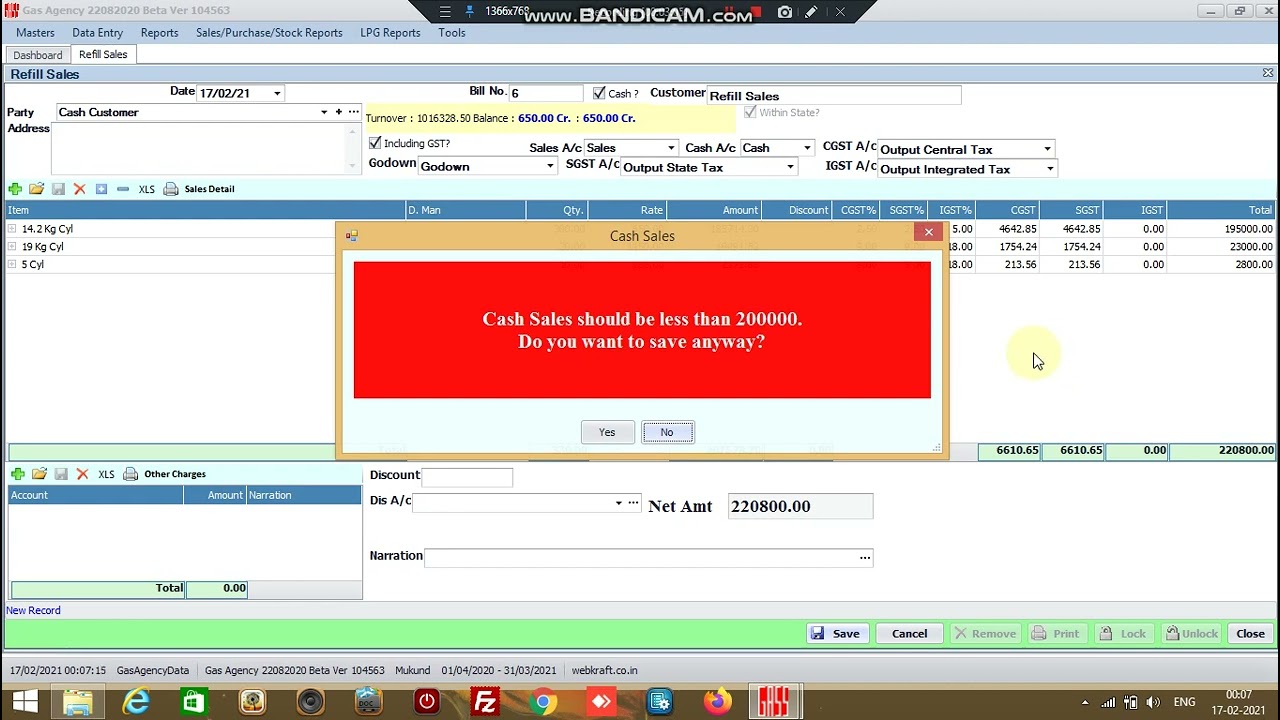
Task: Click the blue expand-all icon in items toolbar
Action: [101, 189]
